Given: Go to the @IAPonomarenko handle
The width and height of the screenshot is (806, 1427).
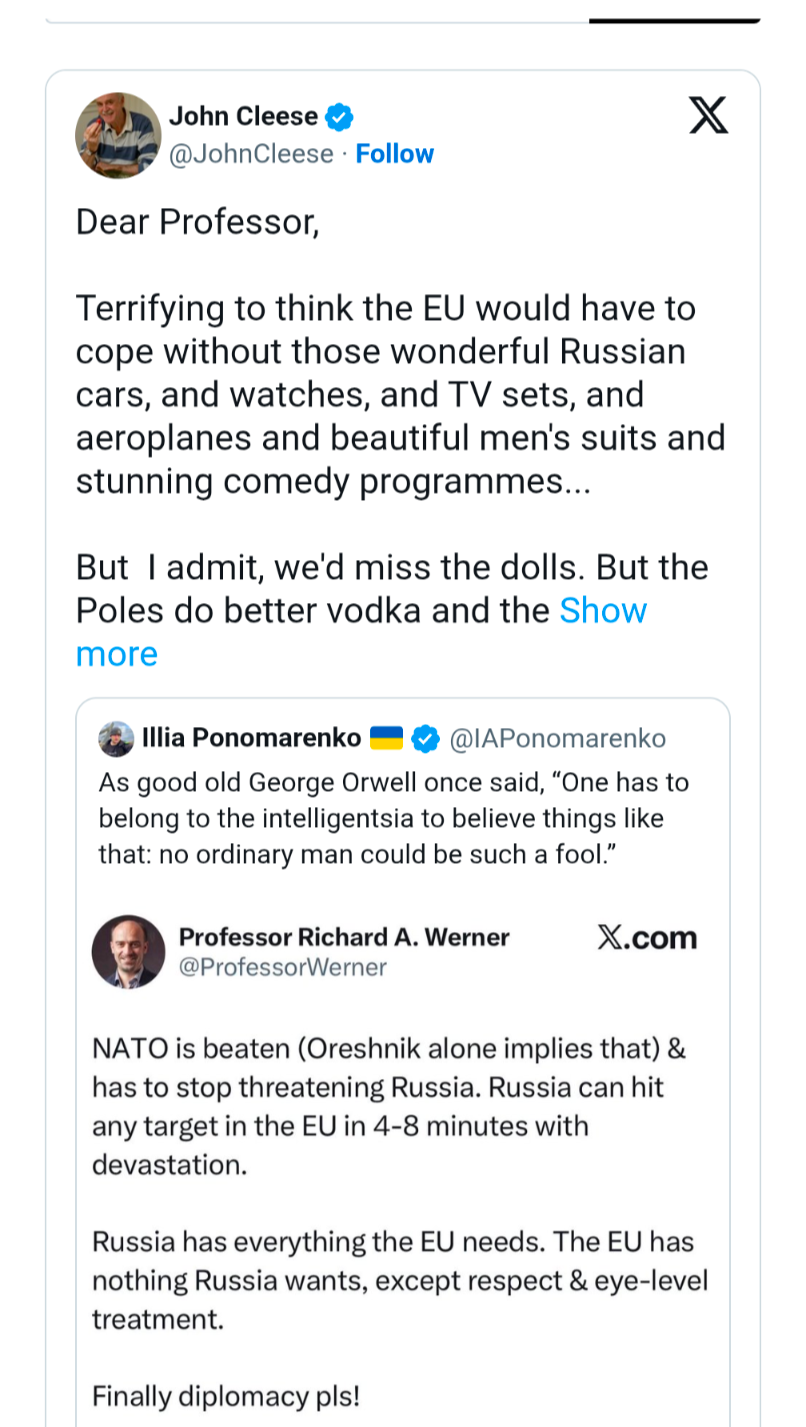Looking at the screenshot, I should point(557,739).
